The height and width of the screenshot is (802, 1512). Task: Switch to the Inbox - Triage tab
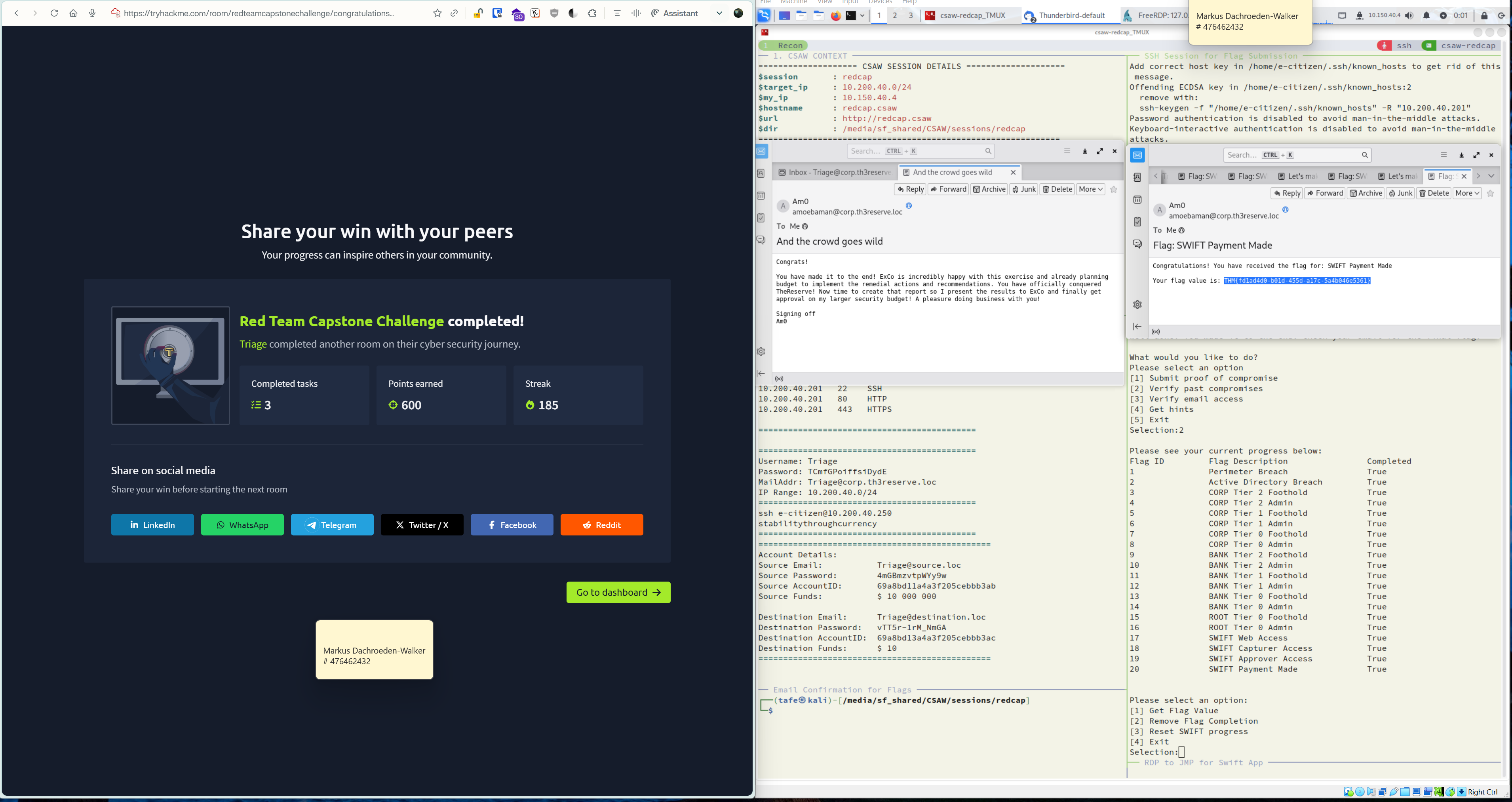[x=835, y=173]
